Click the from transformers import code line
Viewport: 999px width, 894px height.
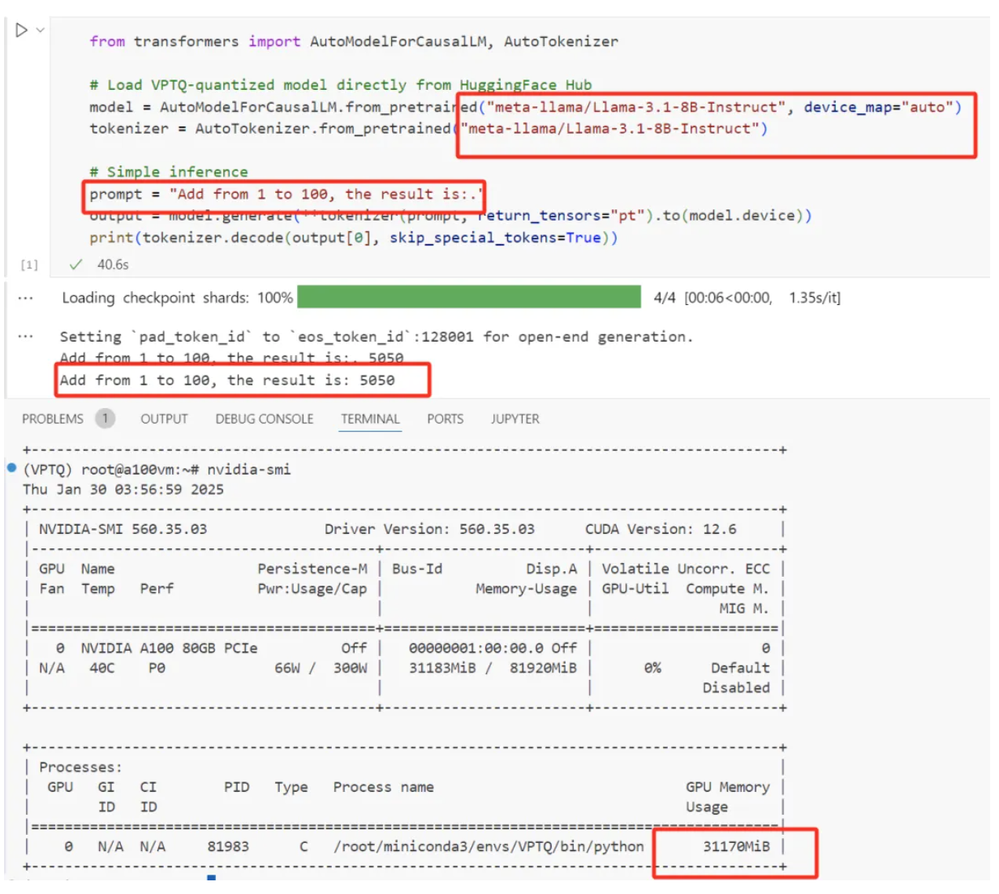coord(354,41)
